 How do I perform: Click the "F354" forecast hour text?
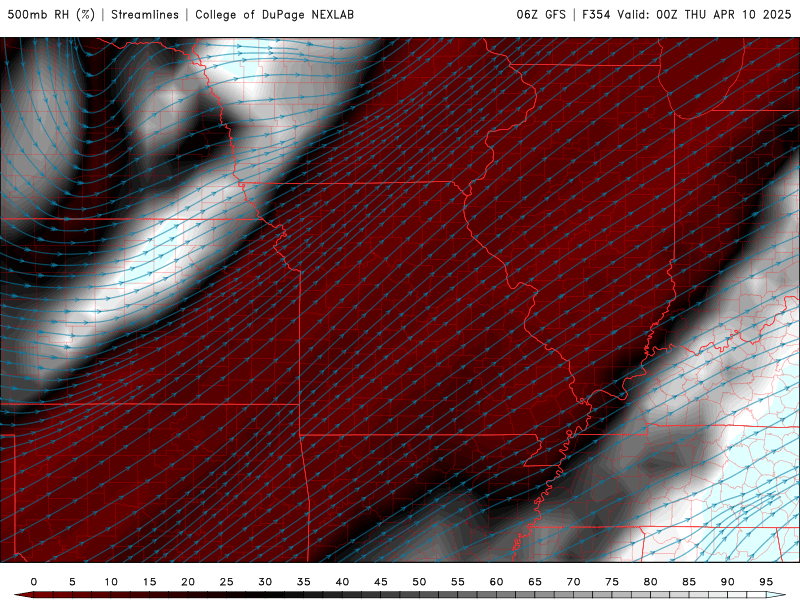(596, 15)
